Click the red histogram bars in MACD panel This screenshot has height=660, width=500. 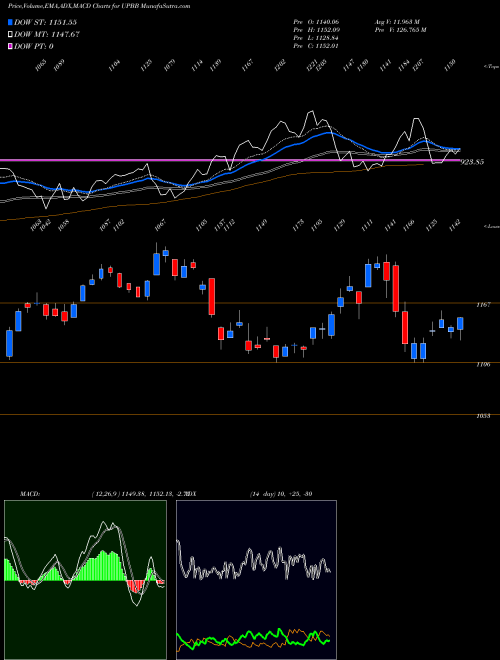click(136, 586)
